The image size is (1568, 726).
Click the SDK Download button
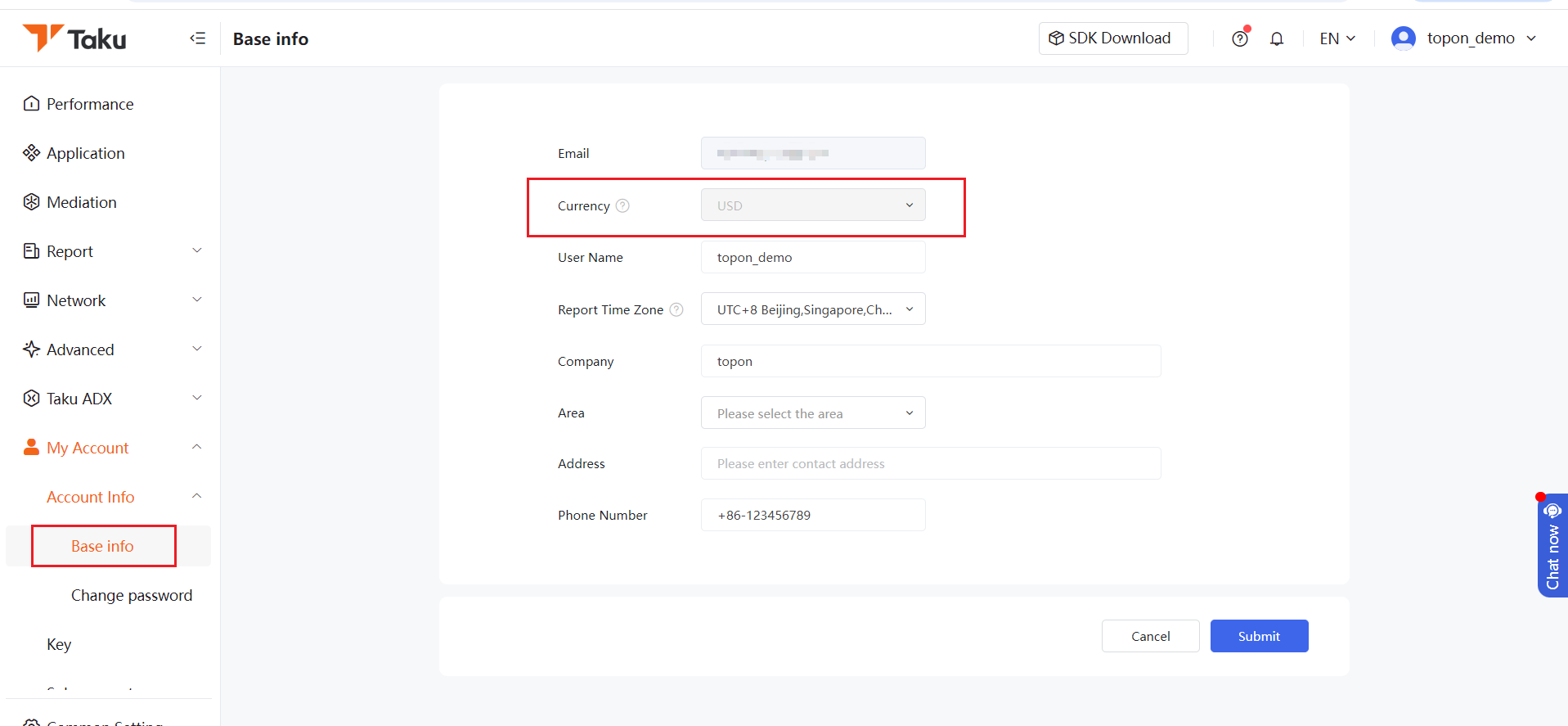(x=1113, y=38)
